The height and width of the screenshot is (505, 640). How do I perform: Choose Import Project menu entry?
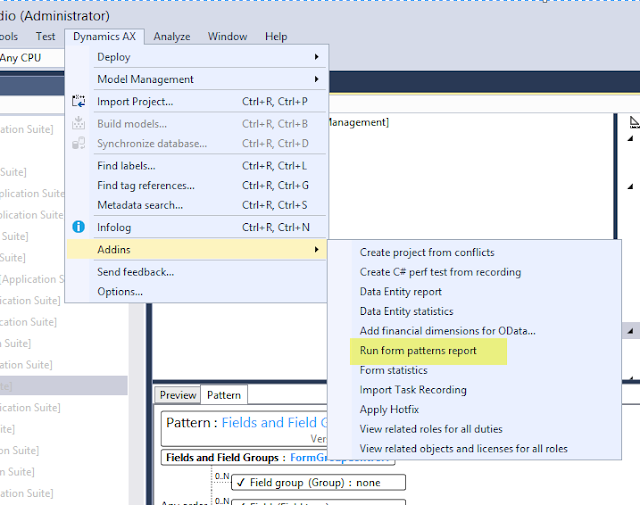click(x=197, y=101)
